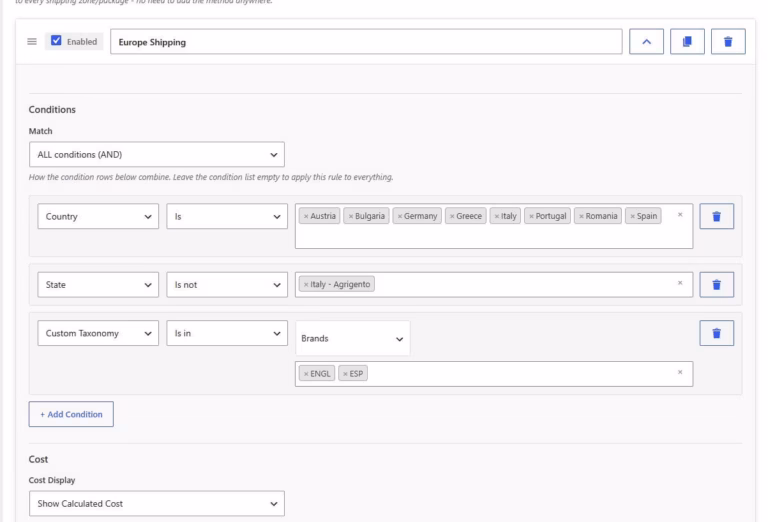Remove the Bulgaria tag
The height and width of the screenshot is (522, 768).
[x=351, y=216]
